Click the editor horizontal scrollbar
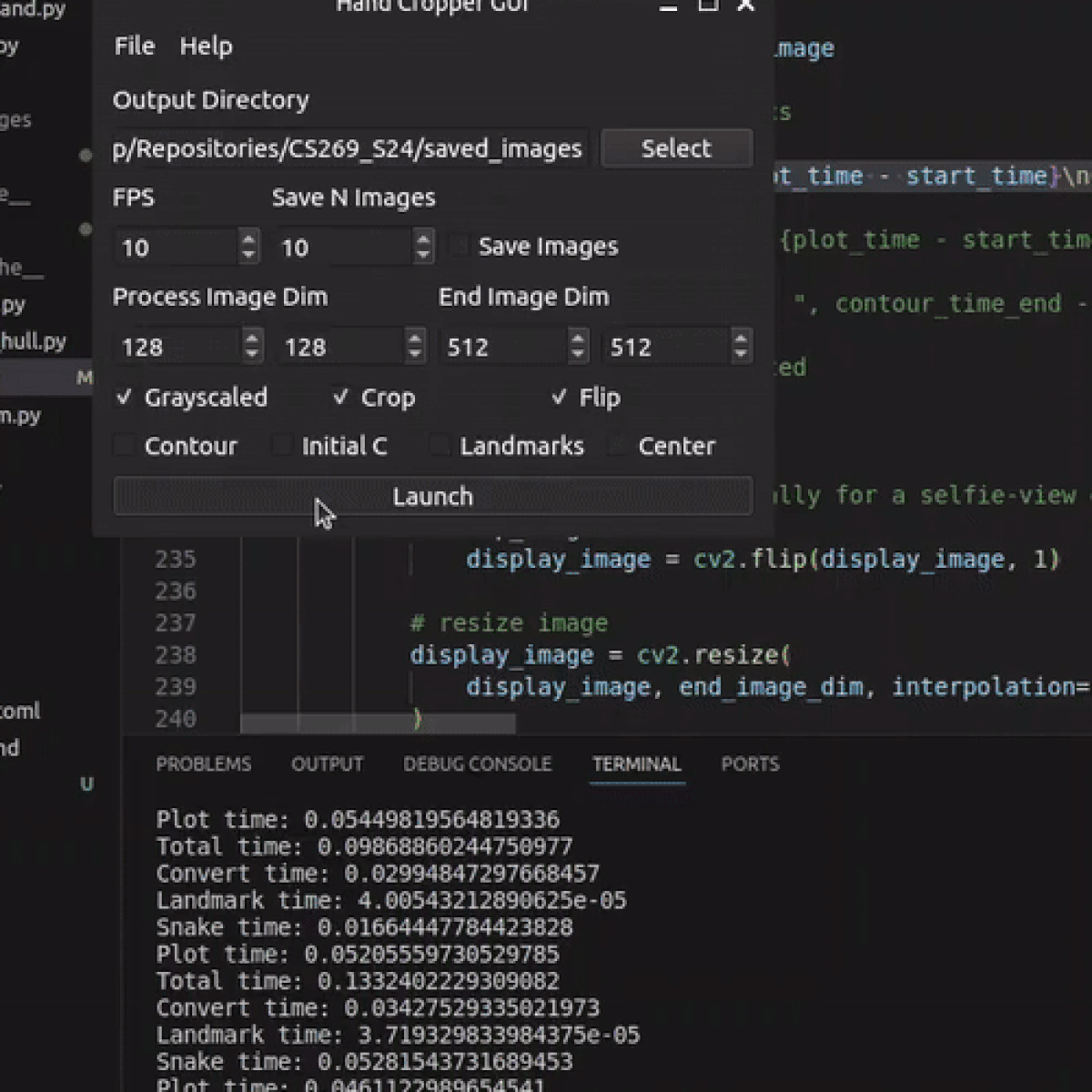The image size is (1092, 1092). click(378, 723)
